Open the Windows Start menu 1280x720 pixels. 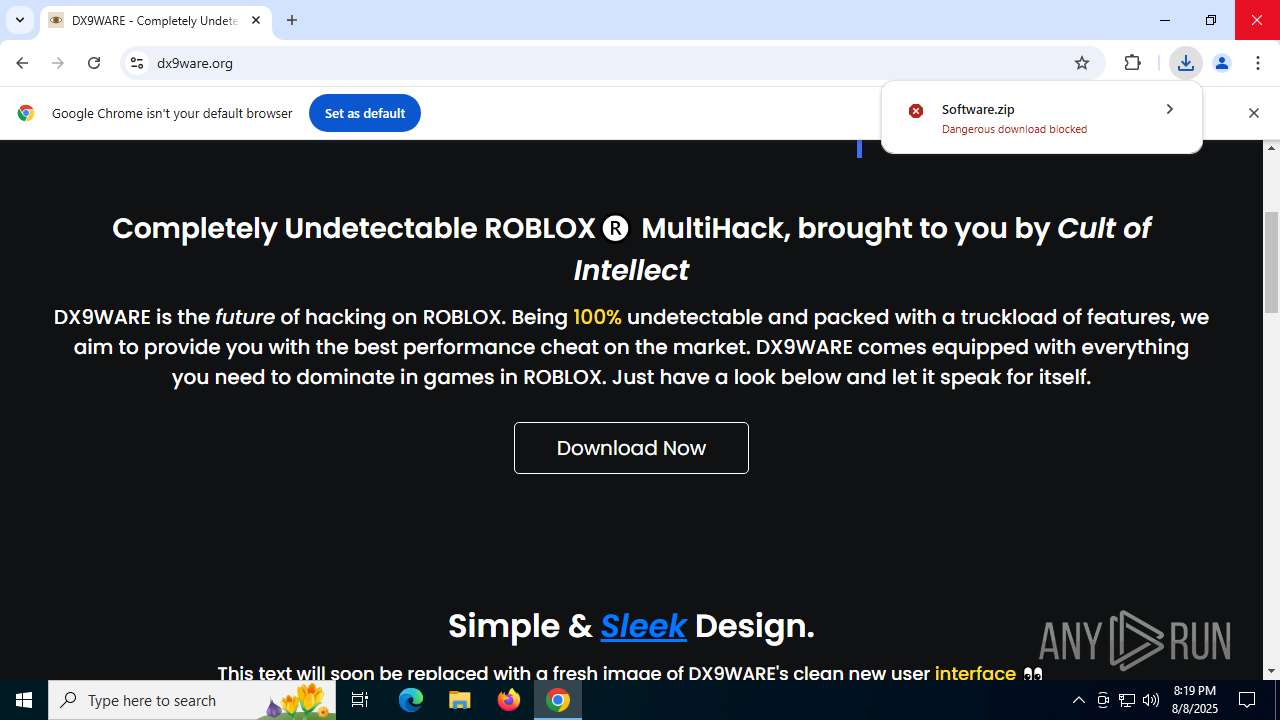click(24, 700)
